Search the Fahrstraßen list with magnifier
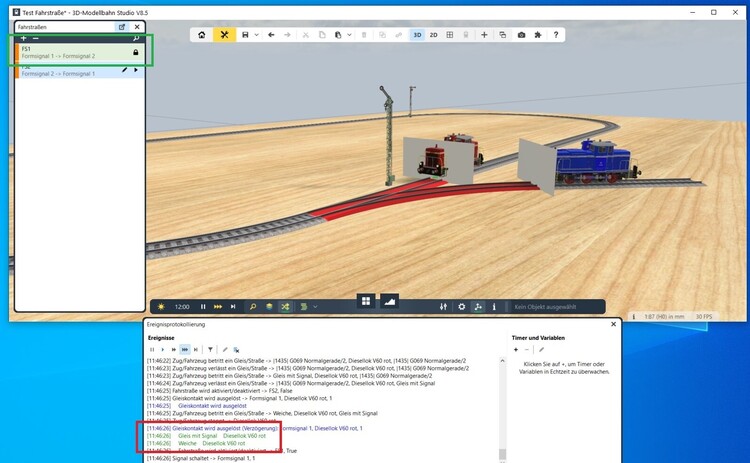Viewport: 750px width, 463px height. [136, 38]
